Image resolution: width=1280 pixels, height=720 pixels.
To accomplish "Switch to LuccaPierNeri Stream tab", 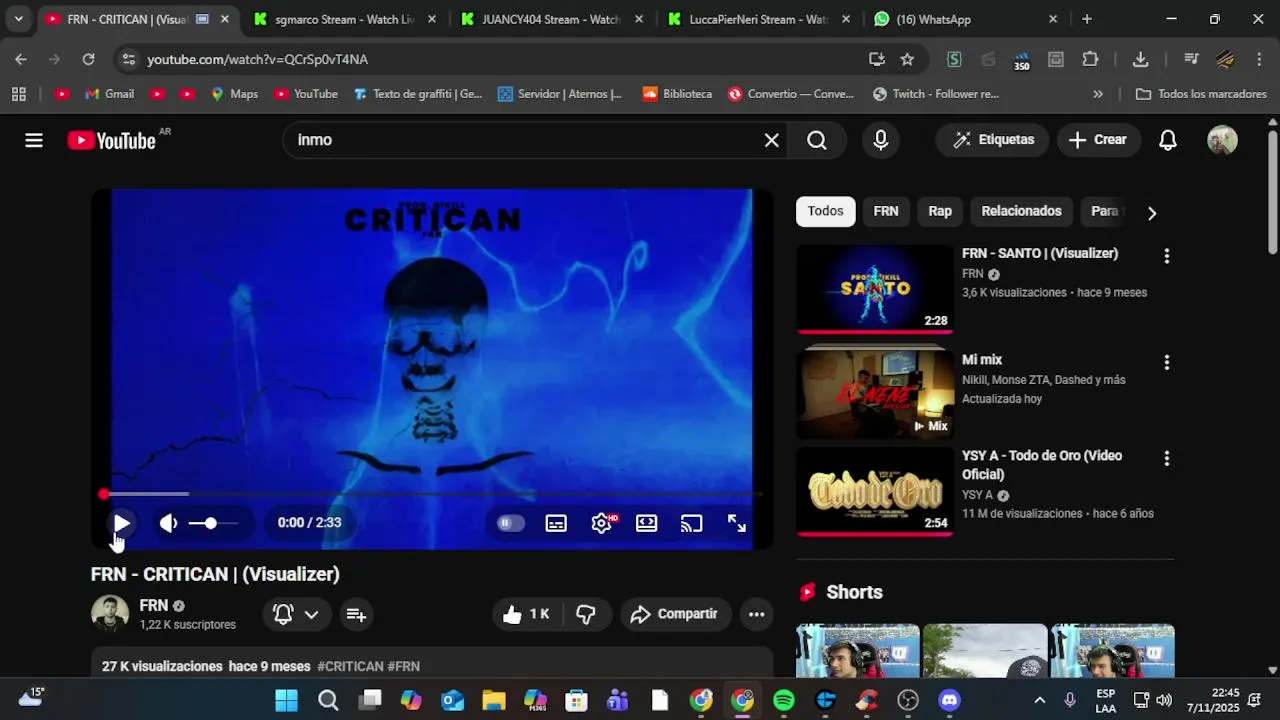I will [758, 19].
